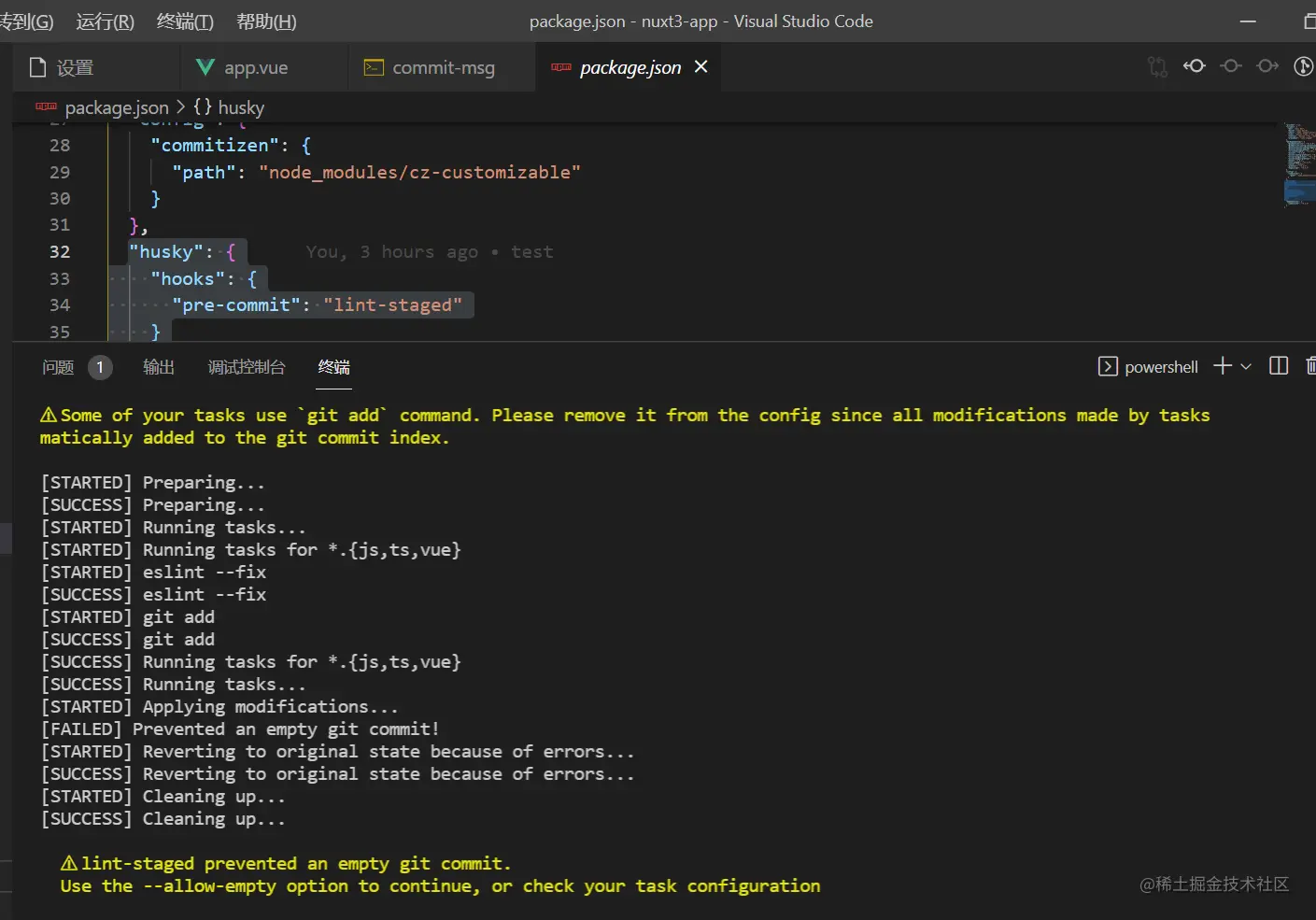Open the 帮助(H) menu
The width and height of the screenshot is (1316, 920).
266,21
